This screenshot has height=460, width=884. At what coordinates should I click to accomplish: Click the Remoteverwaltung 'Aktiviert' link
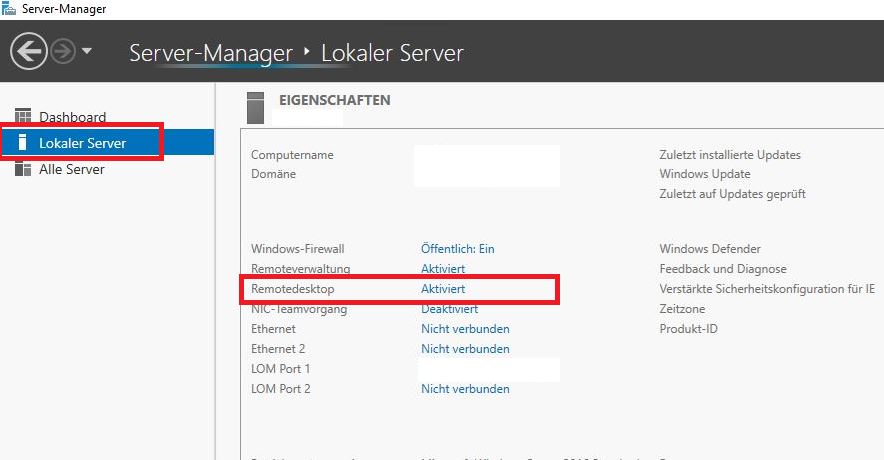(x=443, y=269)
